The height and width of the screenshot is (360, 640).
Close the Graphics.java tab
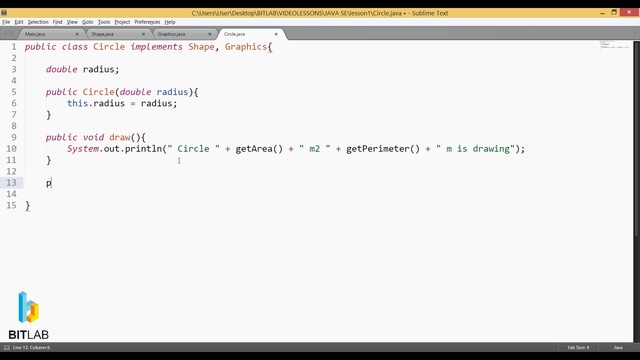[x=210, y=34]
